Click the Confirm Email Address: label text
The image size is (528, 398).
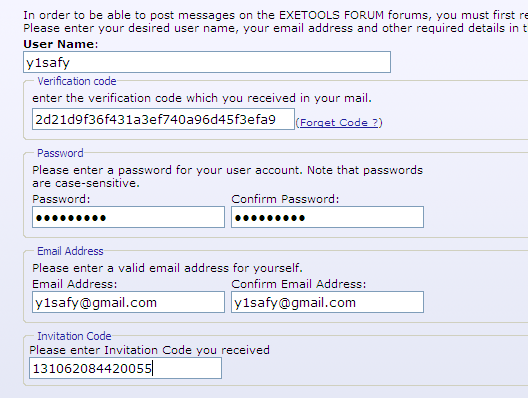[299, 284]
